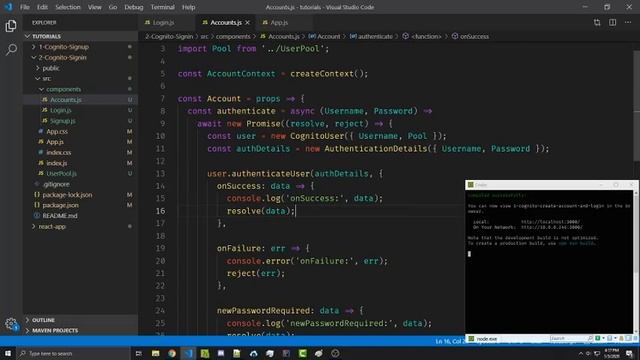The width and height of the screenshot is (640, 360).
Task: Open the Search view in activity bar
Action: [11, 50]
